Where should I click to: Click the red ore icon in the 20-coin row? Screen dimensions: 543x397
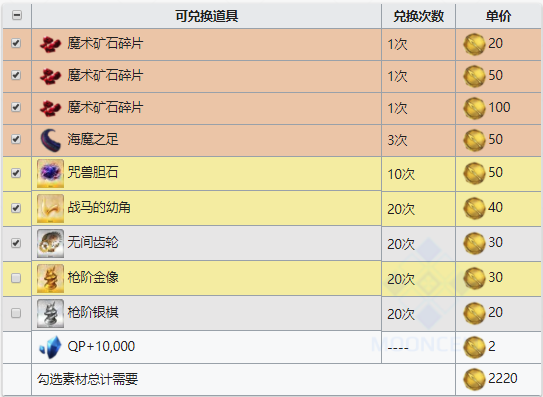coord(51,44)
